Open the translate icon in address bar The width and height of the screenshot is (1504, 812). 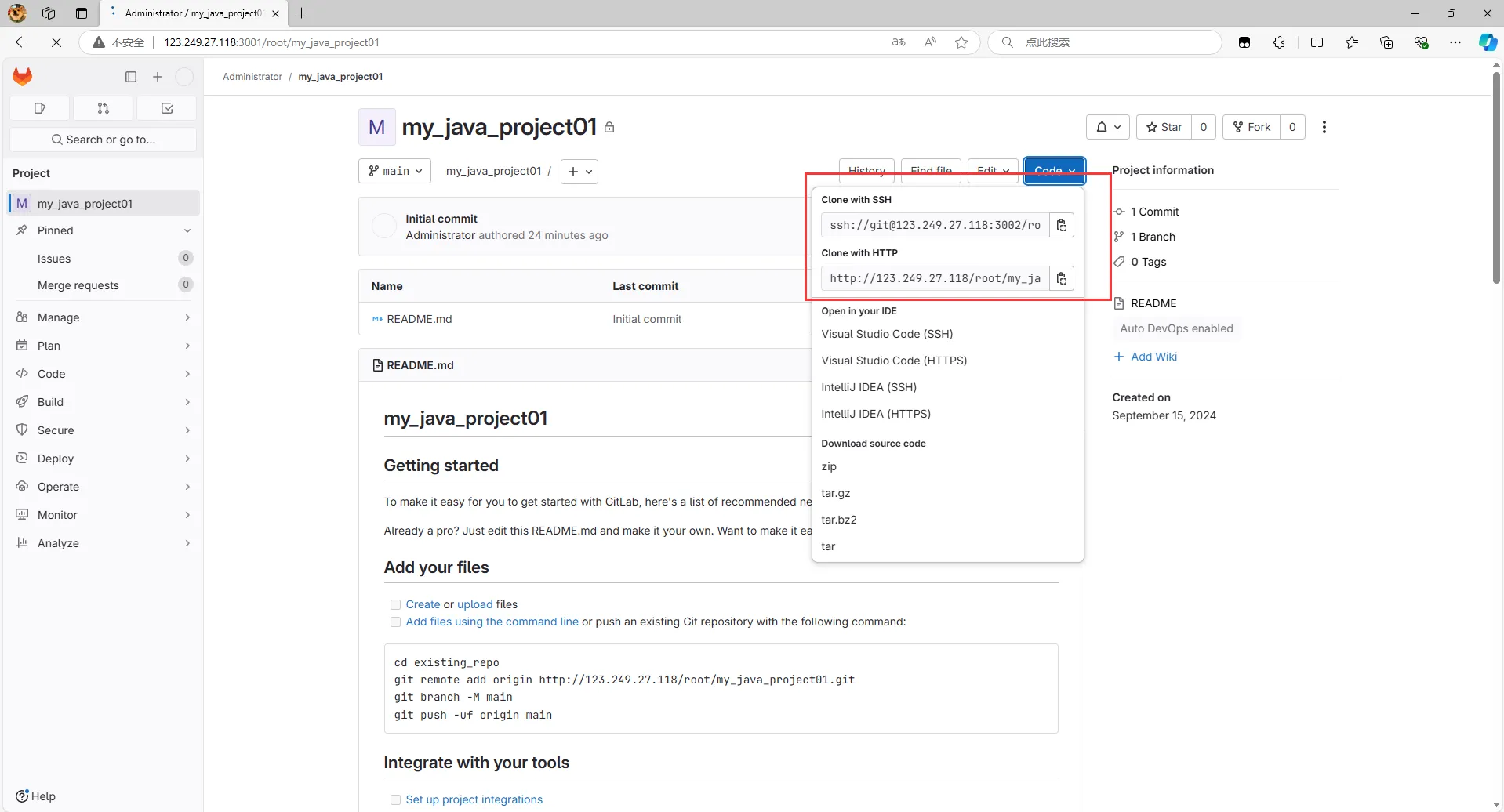pos(899,42)
